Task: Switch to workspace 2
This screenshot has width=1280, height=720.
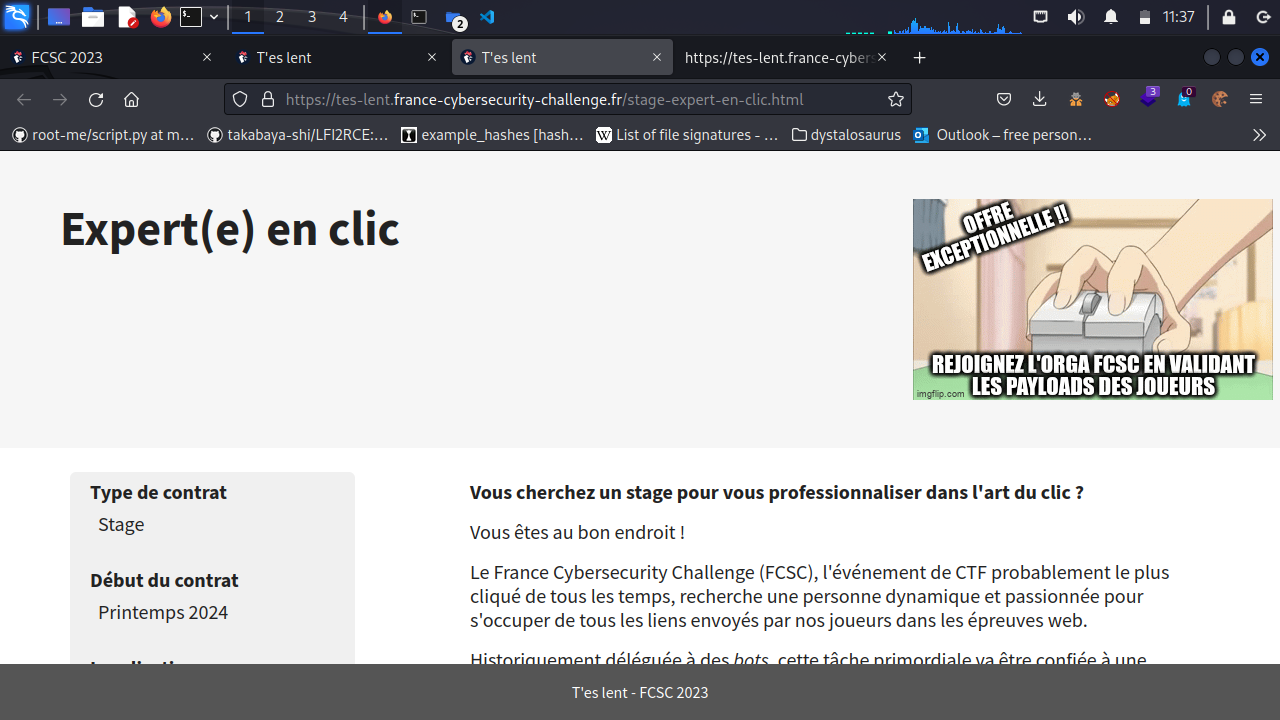Action: click(x=279, y=17)
